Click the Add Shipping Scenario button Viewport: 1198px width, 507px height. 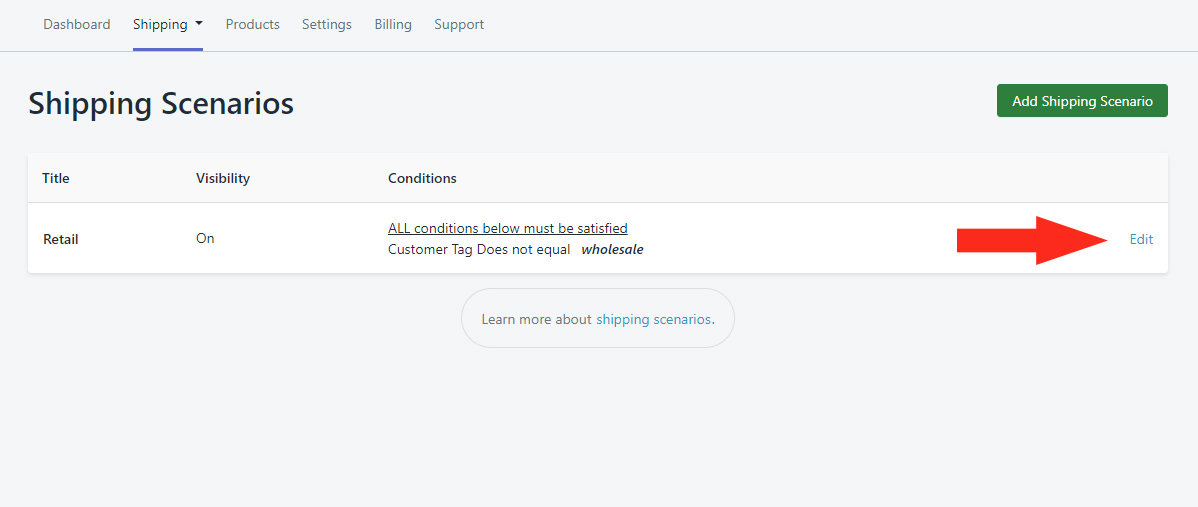1082,101
